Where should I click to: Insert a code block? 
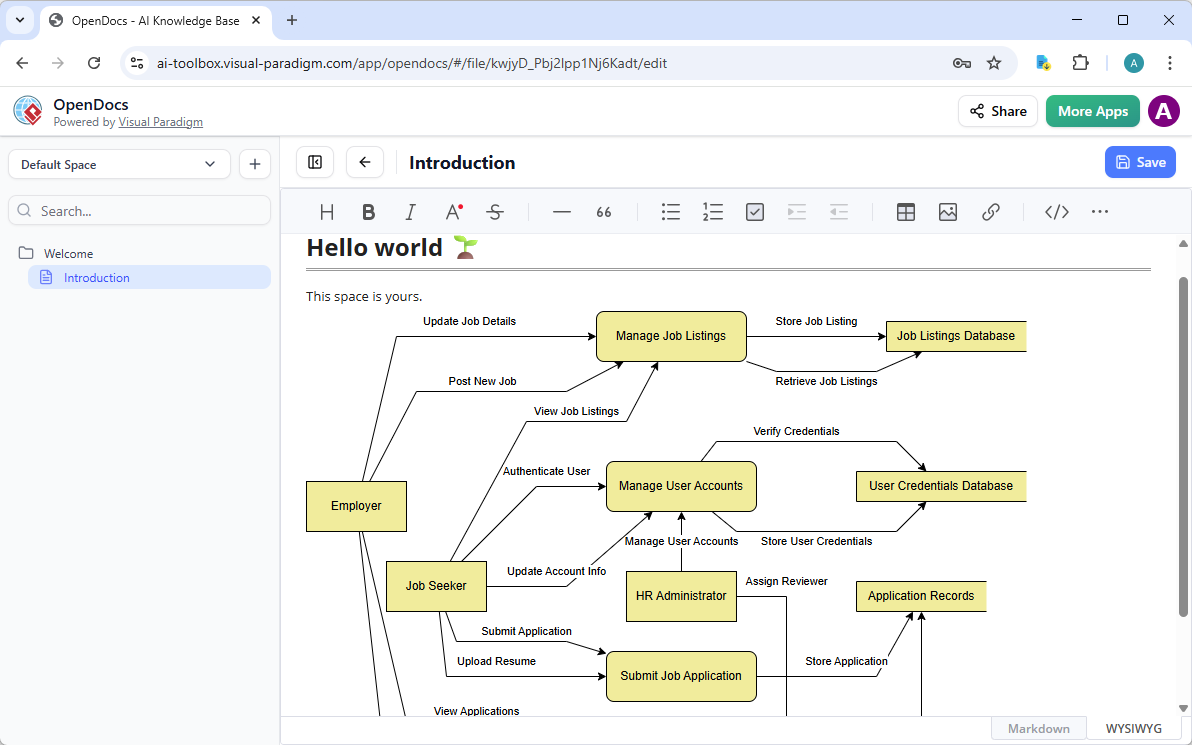(x=1056, y=211)
